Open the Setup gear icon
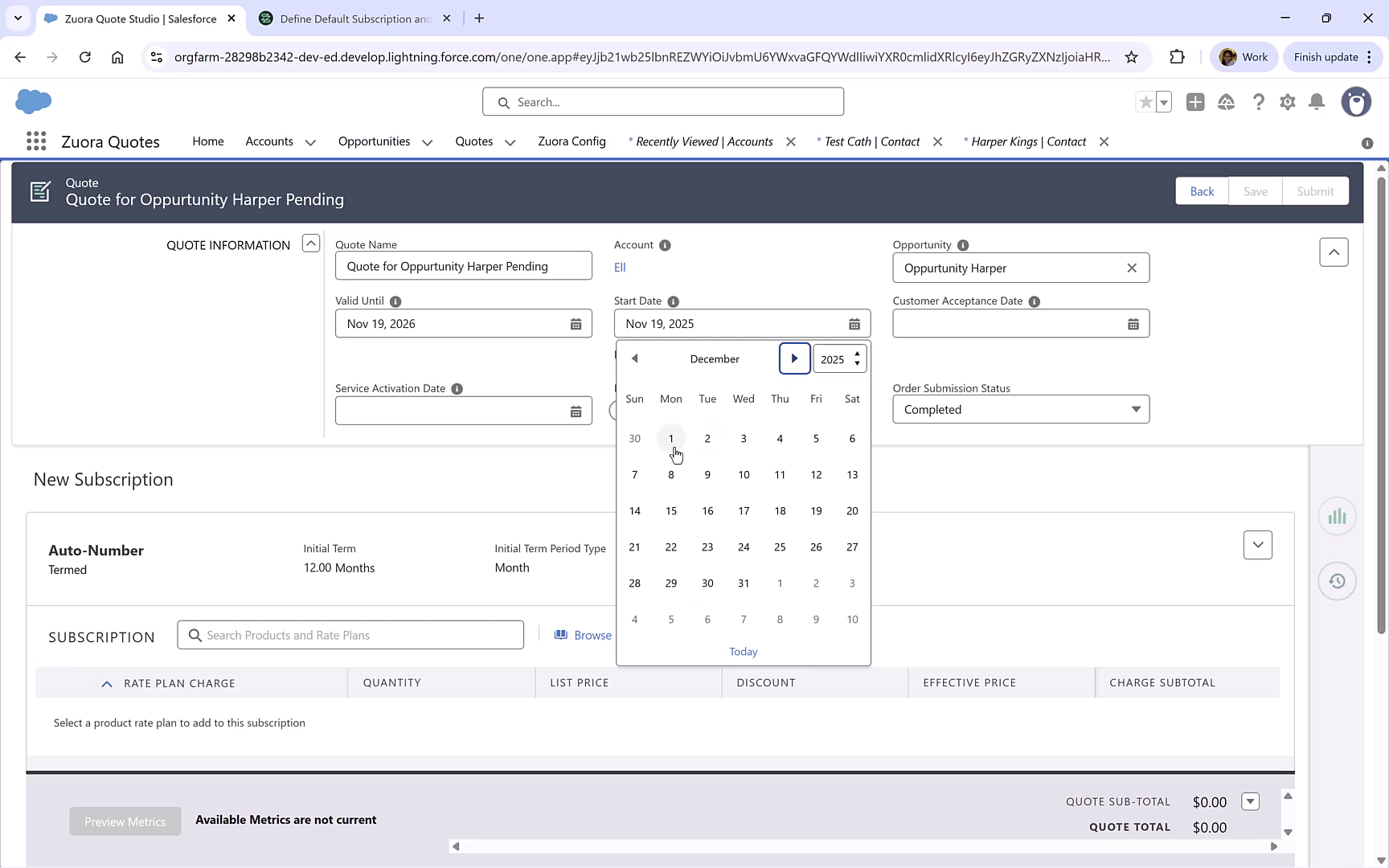Viewport: 1389px width, 868px height. (x=1287, y=102)
